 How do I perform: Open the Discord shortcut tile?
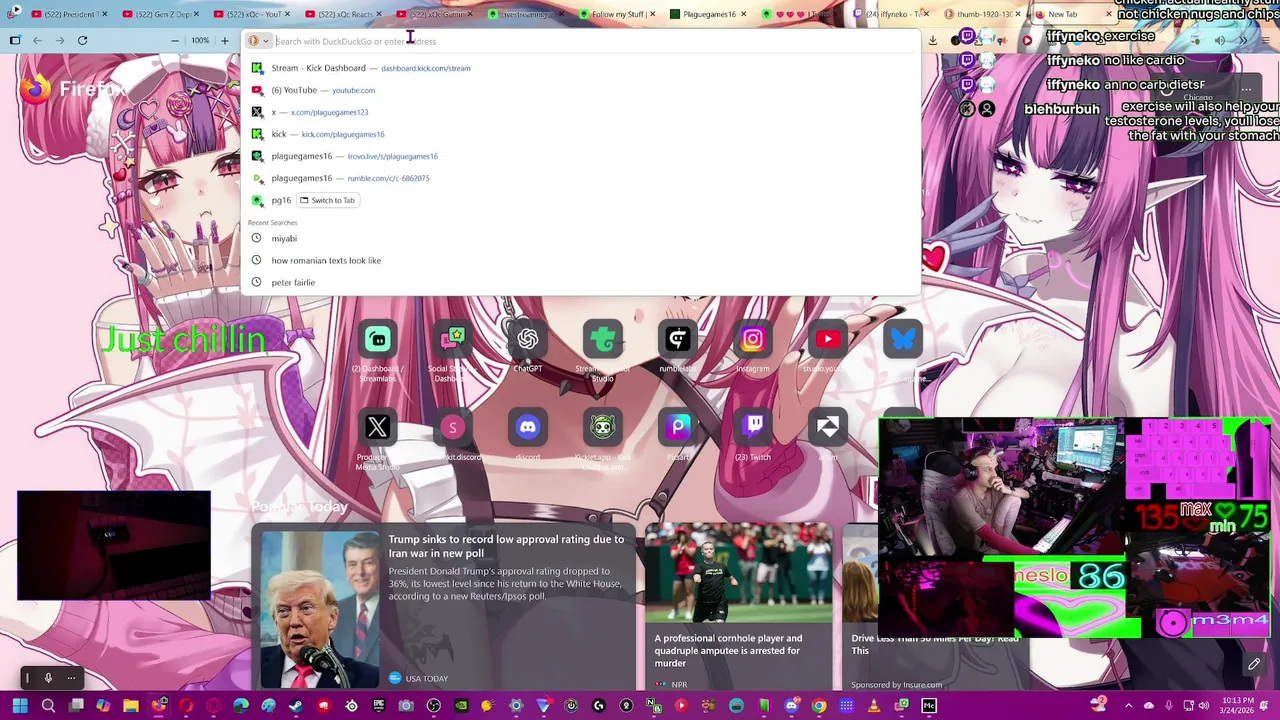pyautogui.click(x=528, y=428)
